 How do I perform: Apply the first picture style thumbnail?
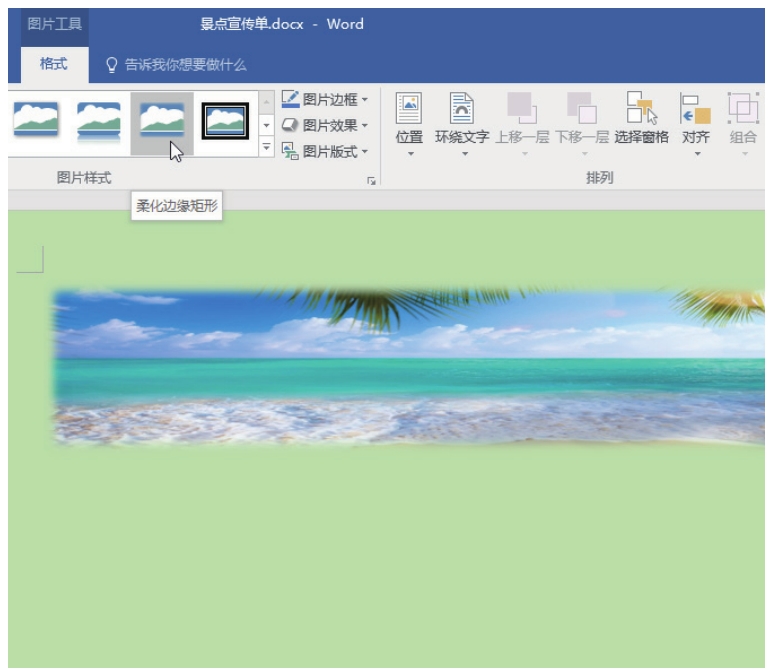36,119
